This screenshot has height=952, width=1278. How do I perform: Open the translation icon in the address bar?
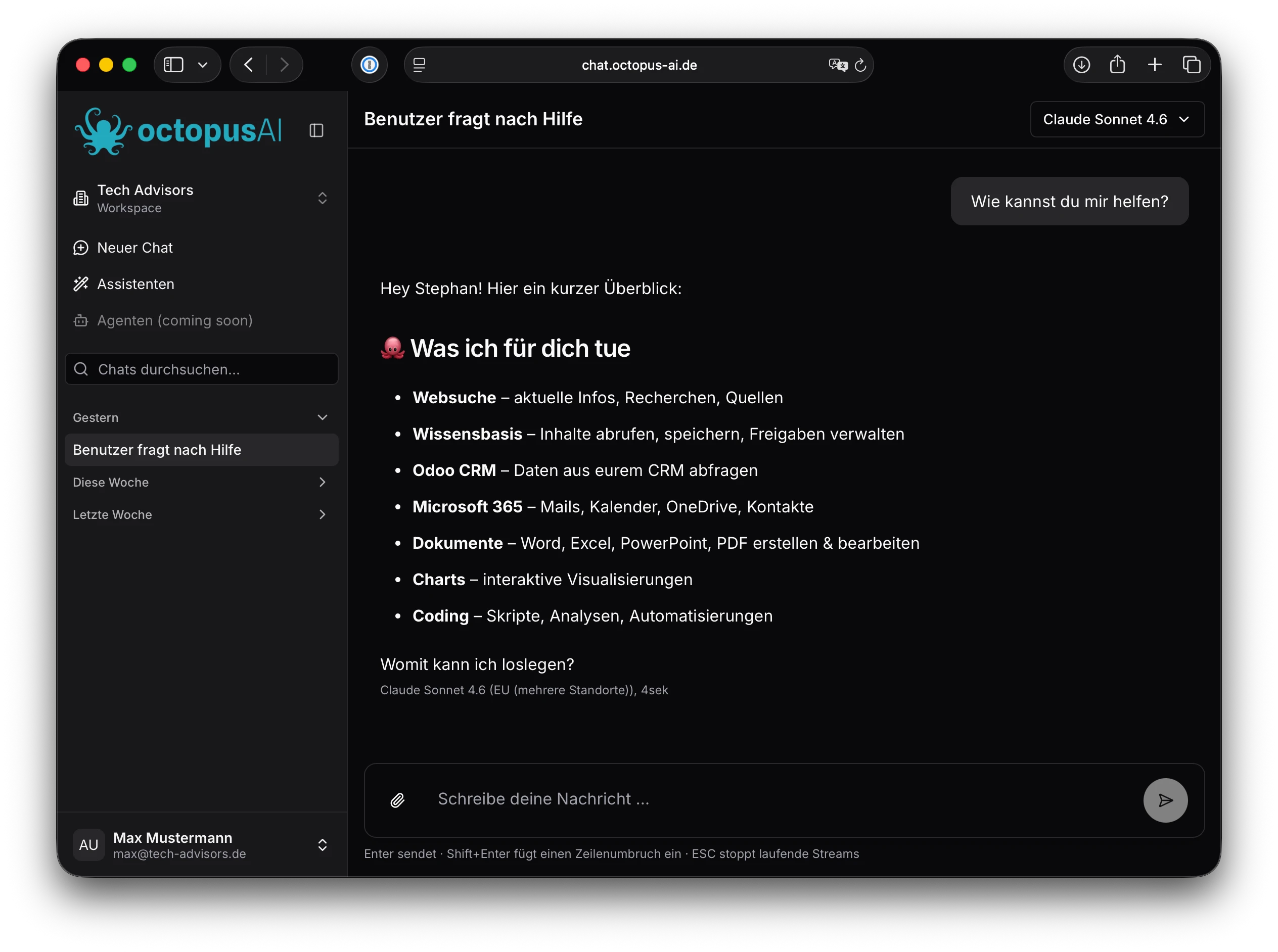coord(838,65)
